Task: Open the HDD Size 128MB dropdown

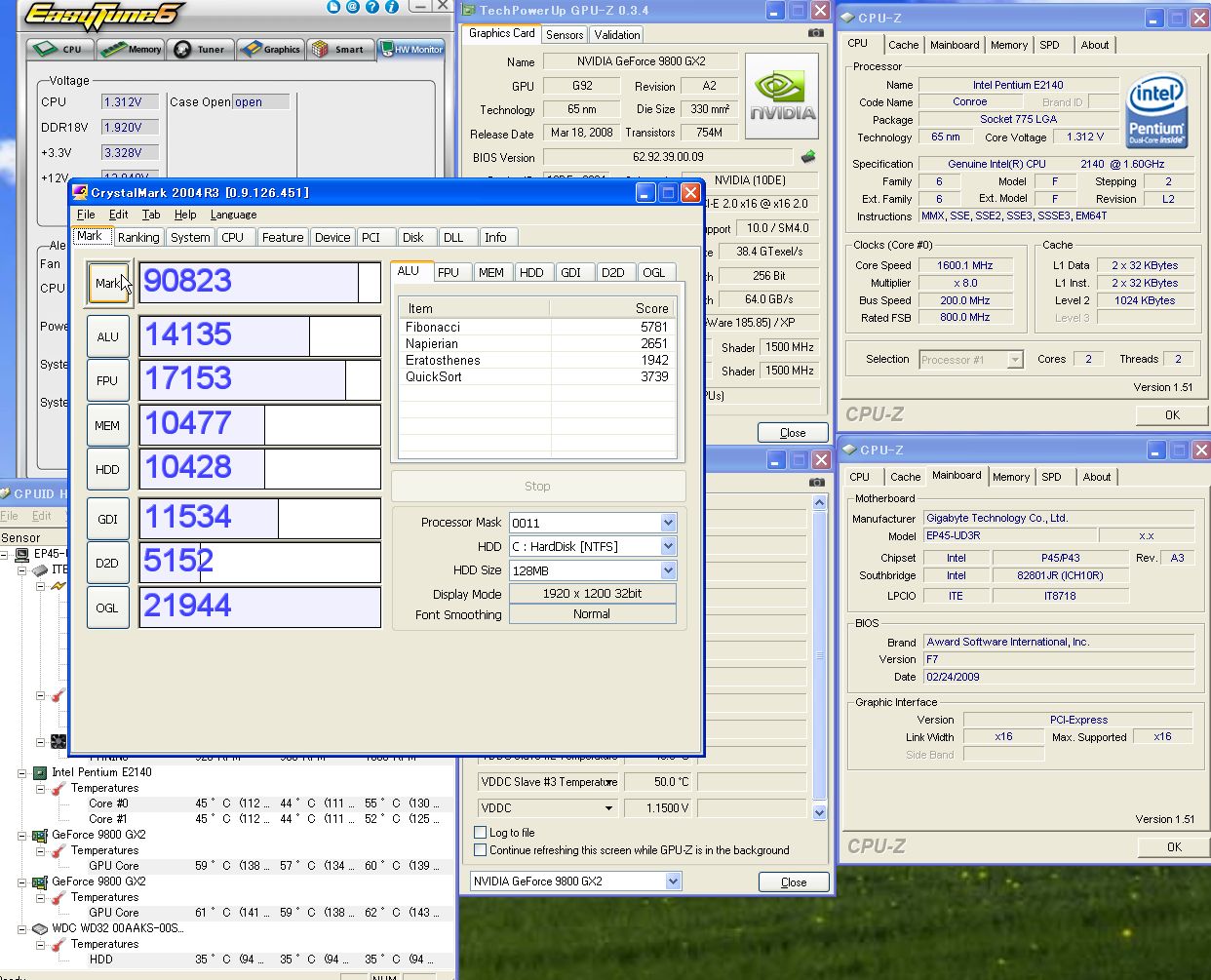Action: coord(668,569)
